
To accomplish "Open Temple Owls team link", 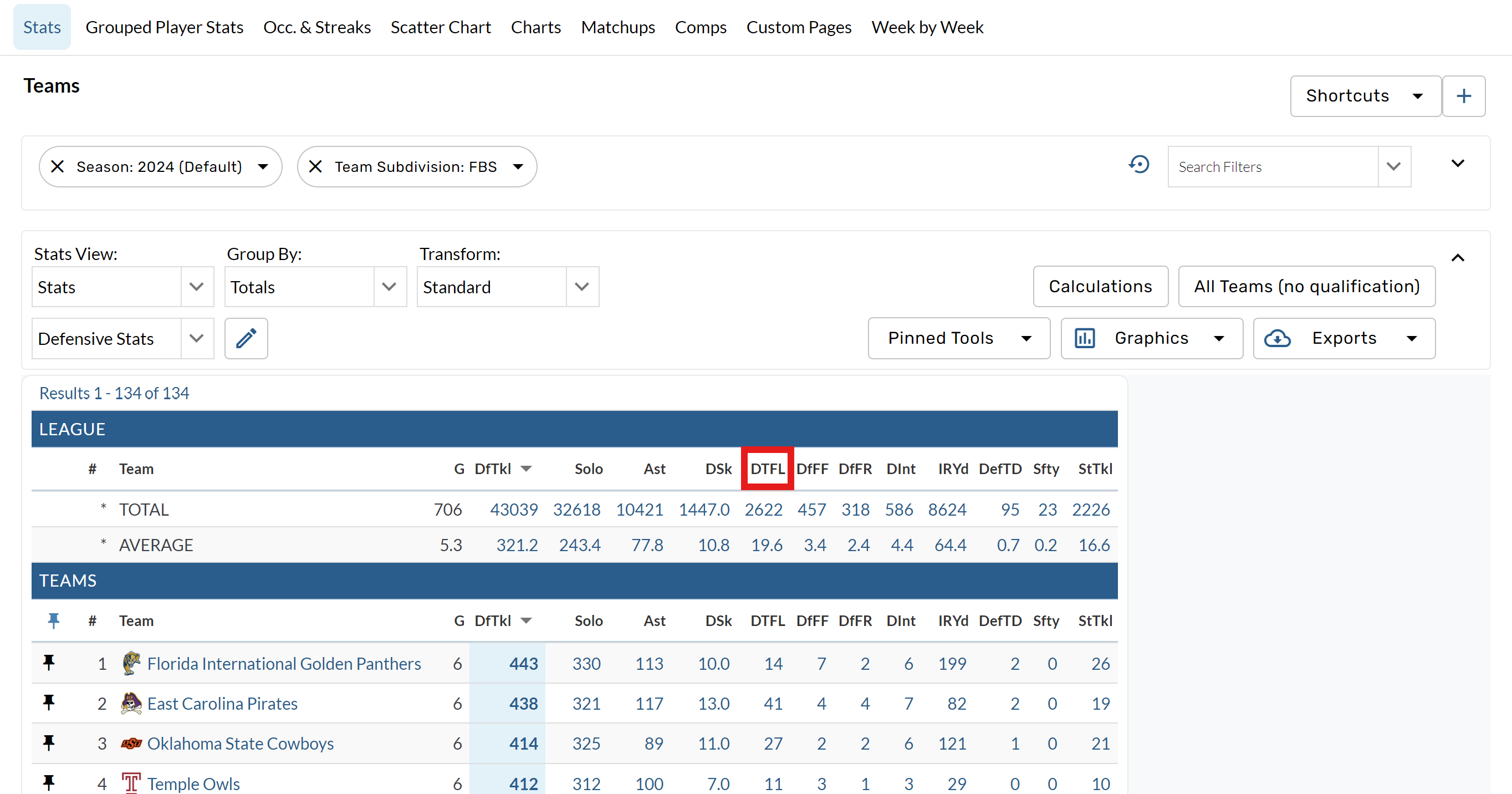I will tap(193, 783).
